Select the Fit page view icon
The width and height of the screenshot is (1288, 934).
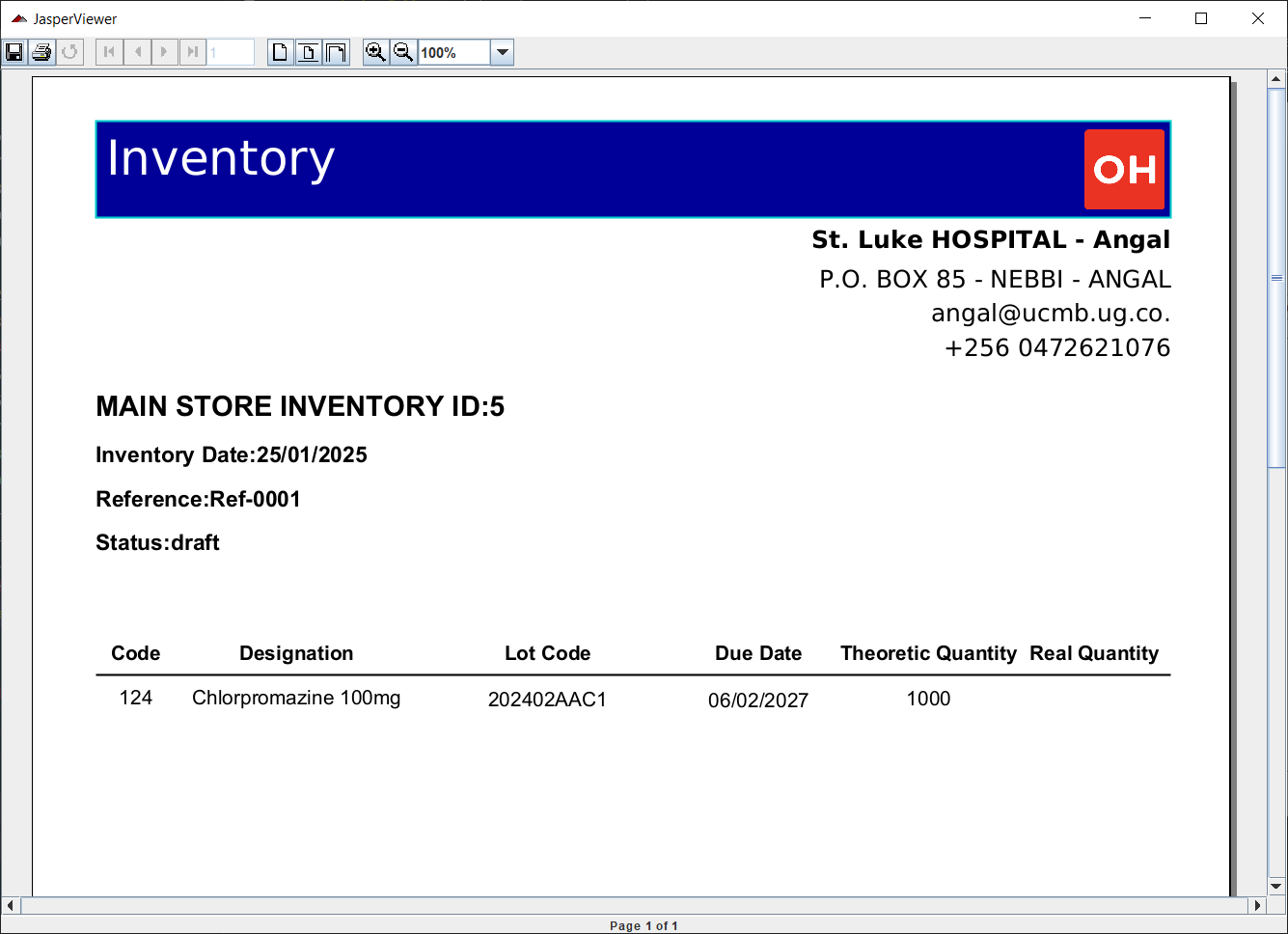308,52
